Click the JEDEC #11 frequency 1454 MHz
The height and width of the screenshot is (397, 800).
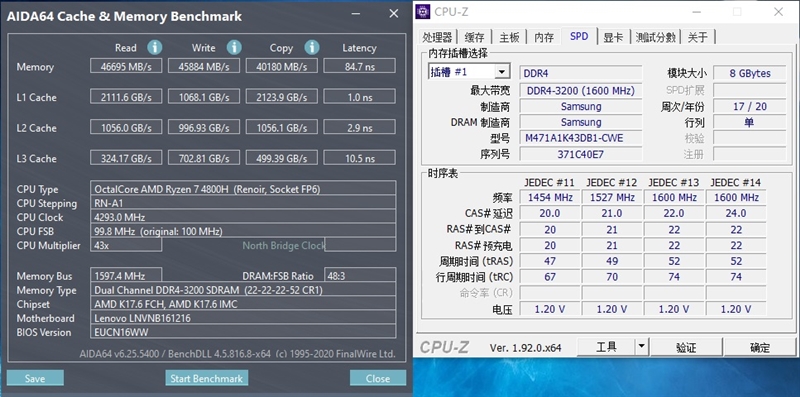pyautogui.click(x=550, y=197)
